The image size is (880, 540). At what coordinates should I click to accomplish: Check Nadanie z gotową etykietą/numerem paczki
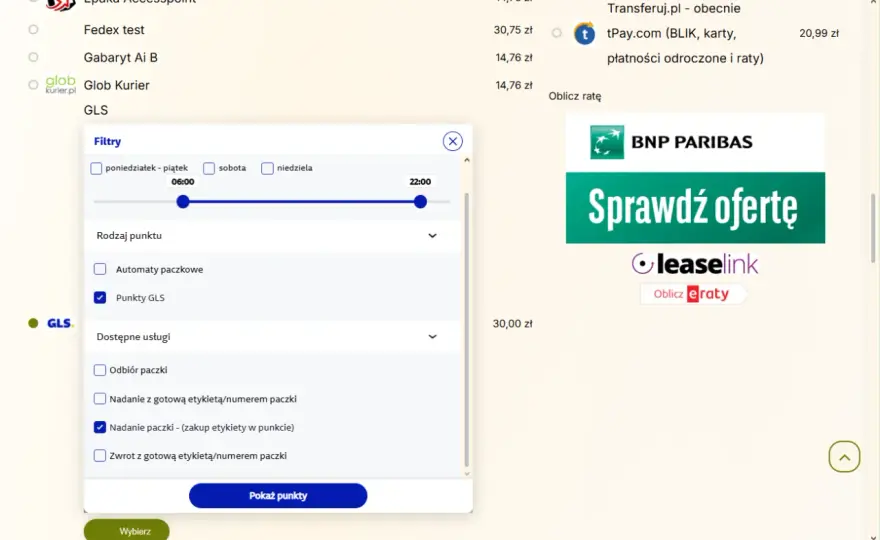click(99, 399)
